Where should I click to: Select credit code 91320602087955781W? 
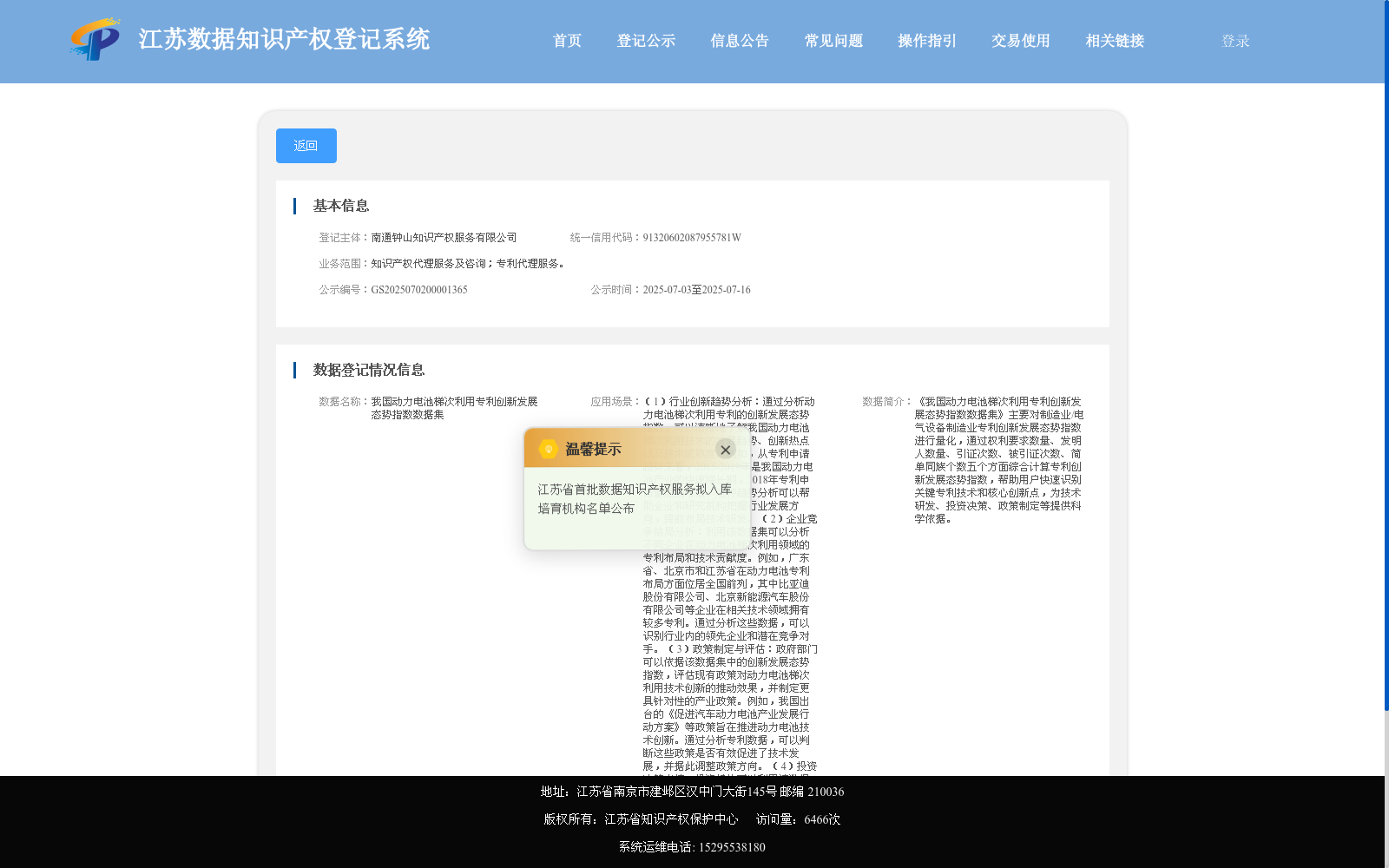(x=692, y=238)
